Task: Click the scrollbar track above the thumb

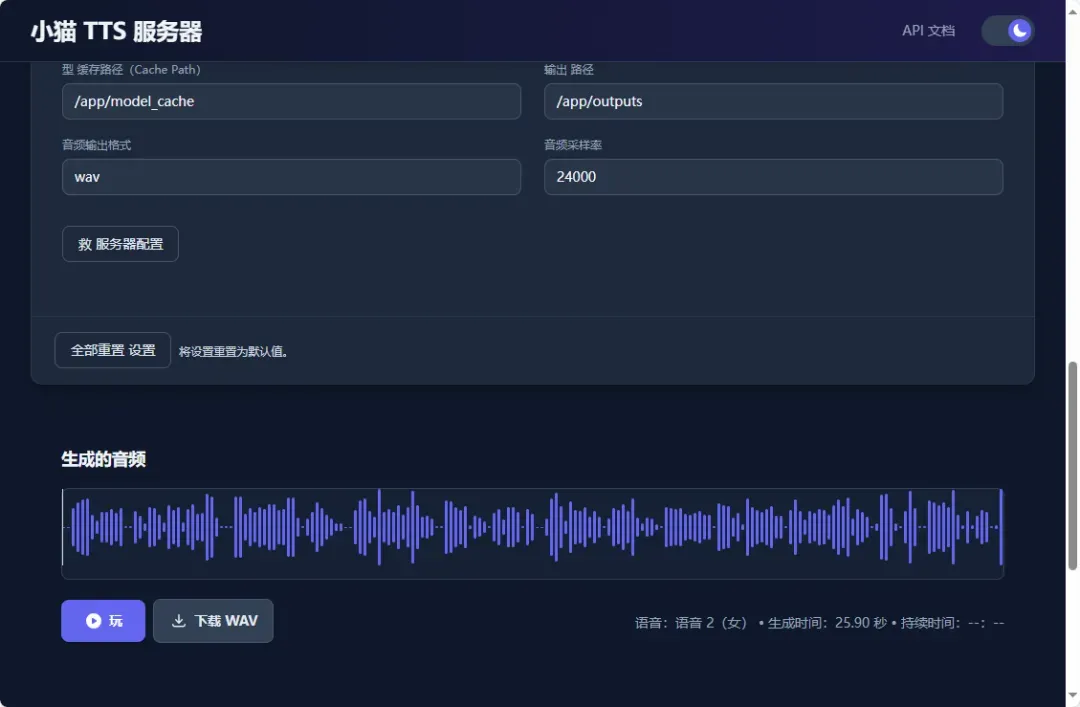Action: click(1072, 200)
